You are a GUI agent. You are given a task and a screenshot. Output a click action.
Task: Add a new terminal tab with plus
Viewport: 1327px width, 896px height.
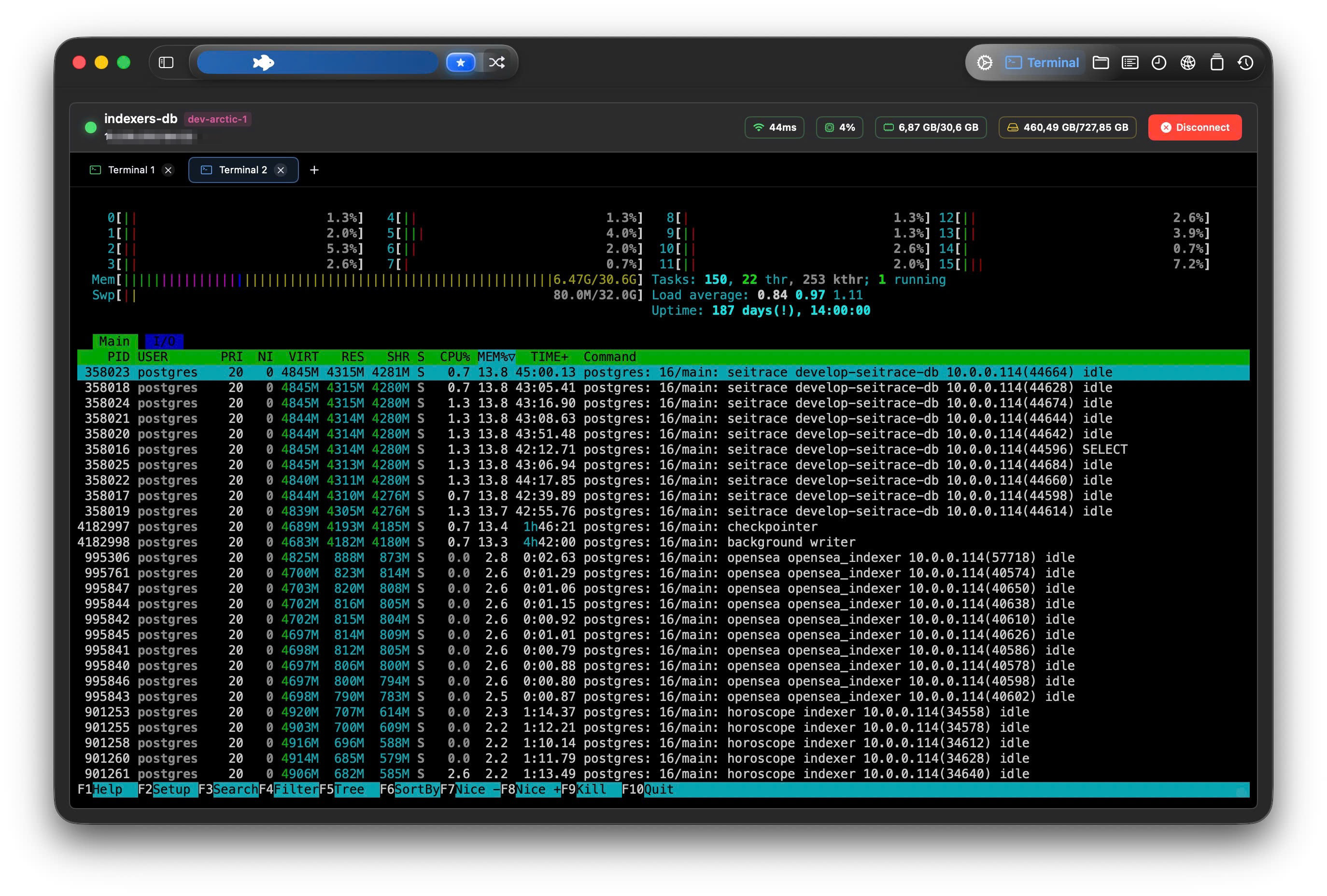pyautogui.click(x=314, y=170)
